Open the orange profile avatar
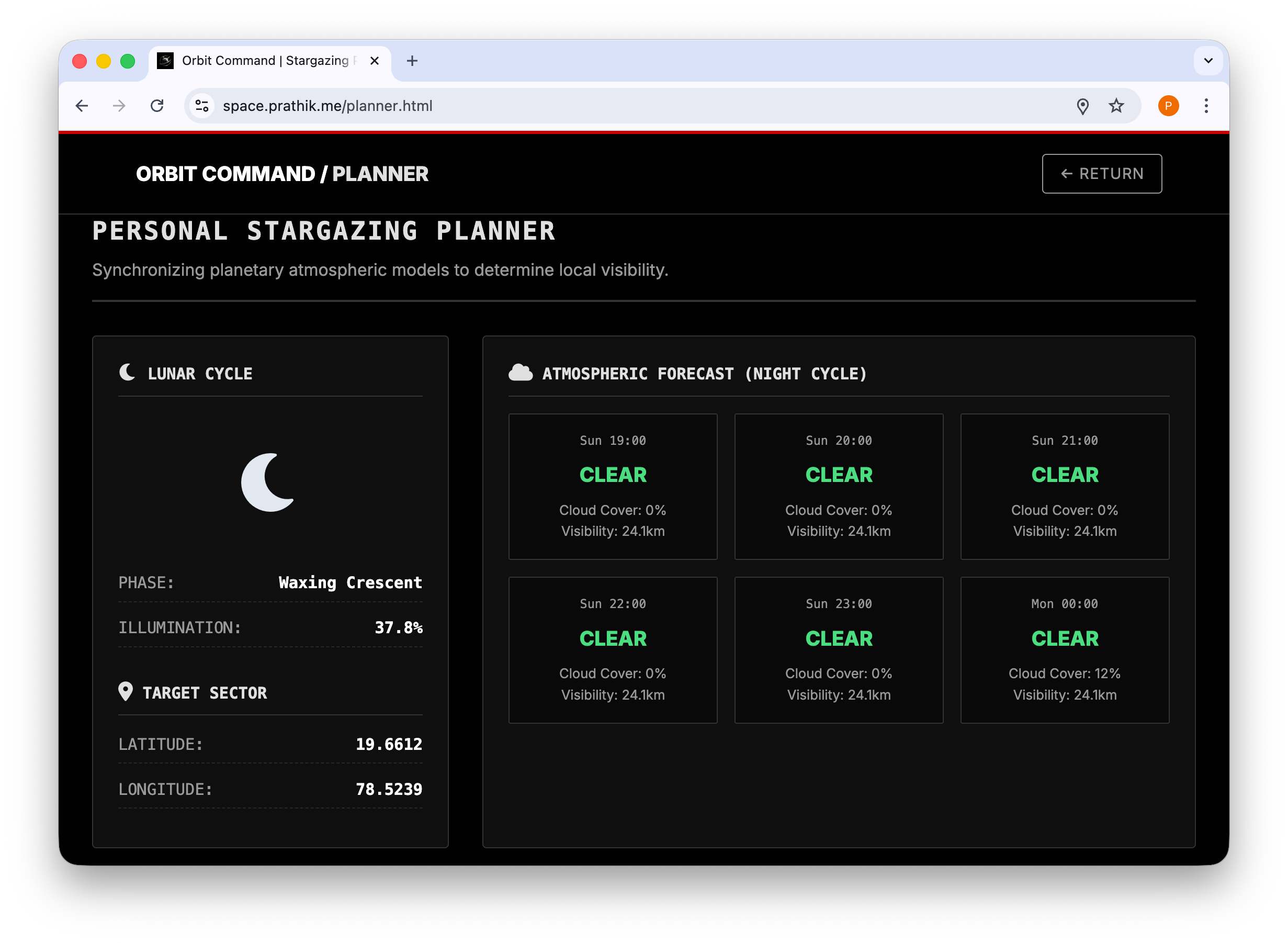 [x=1168, y=106]
